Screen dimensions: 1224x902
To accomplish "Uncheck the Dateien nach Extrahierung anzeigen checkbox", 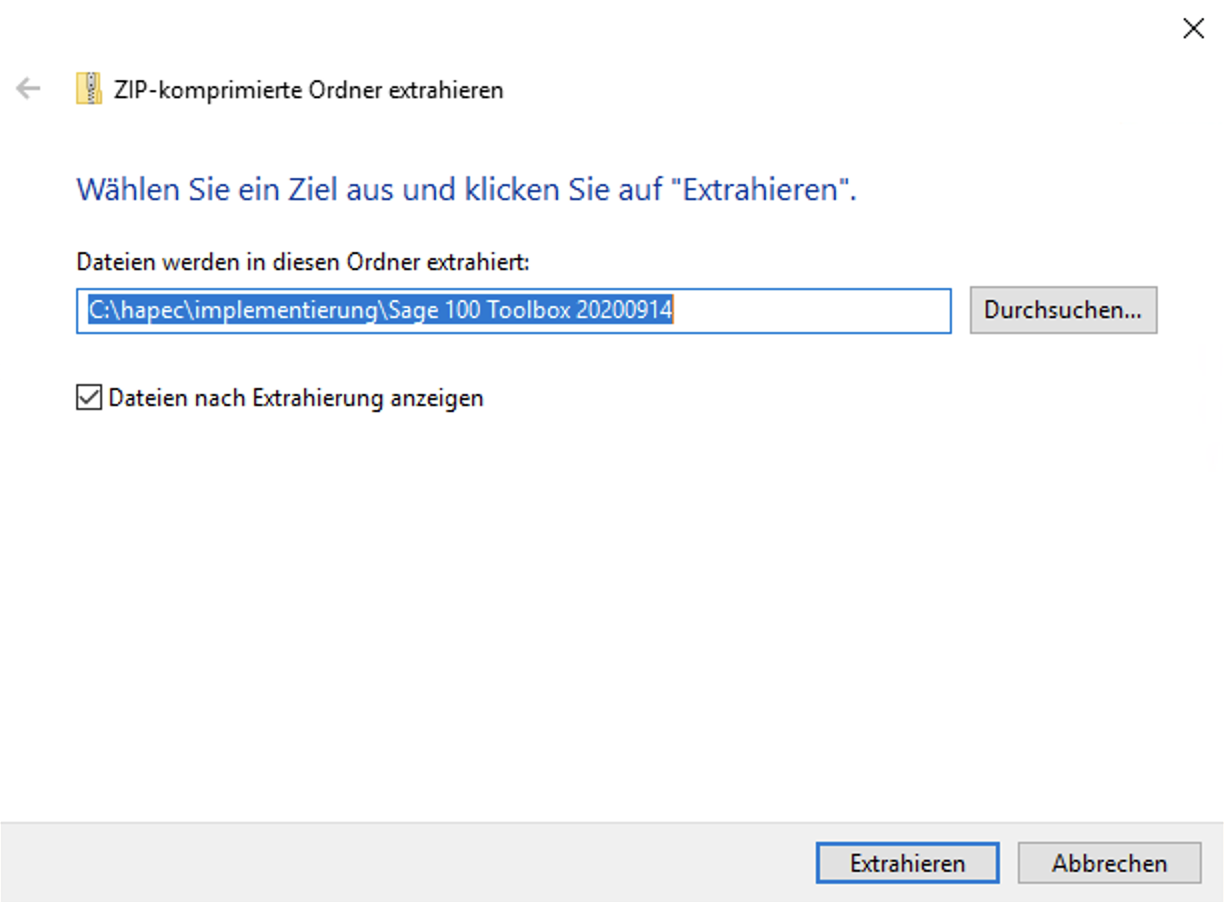I will (89, 398).
